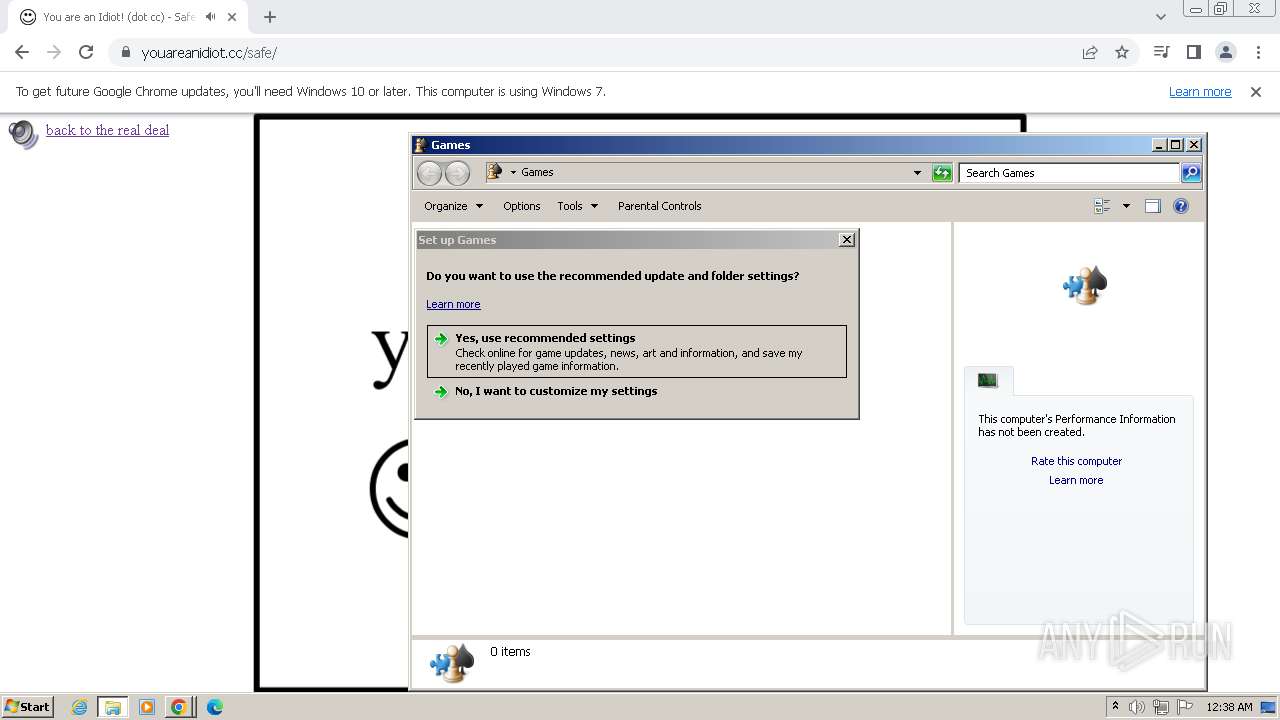Launch Internet Explorer from taskbar

tap(80, 707)
